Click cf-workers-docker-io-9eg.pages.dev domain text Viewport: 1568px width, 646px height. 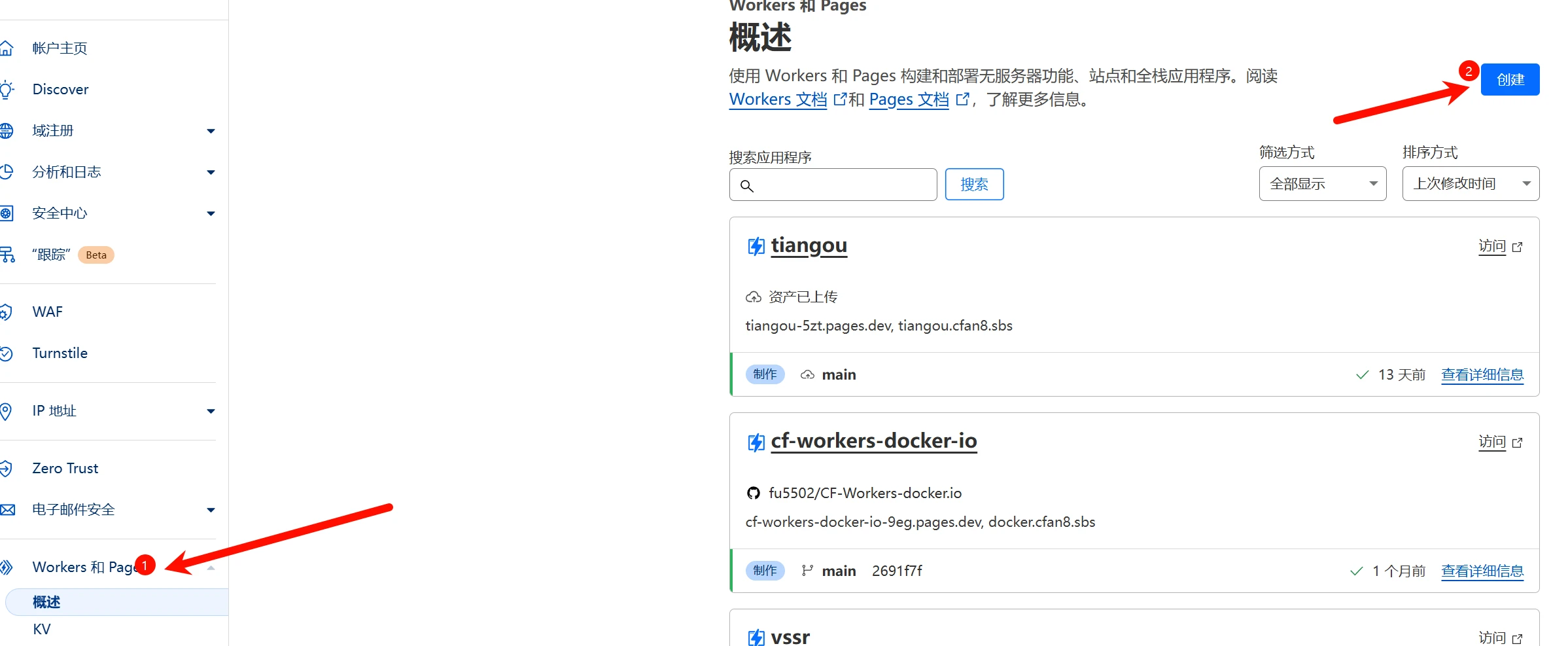[x=863, y=522]
